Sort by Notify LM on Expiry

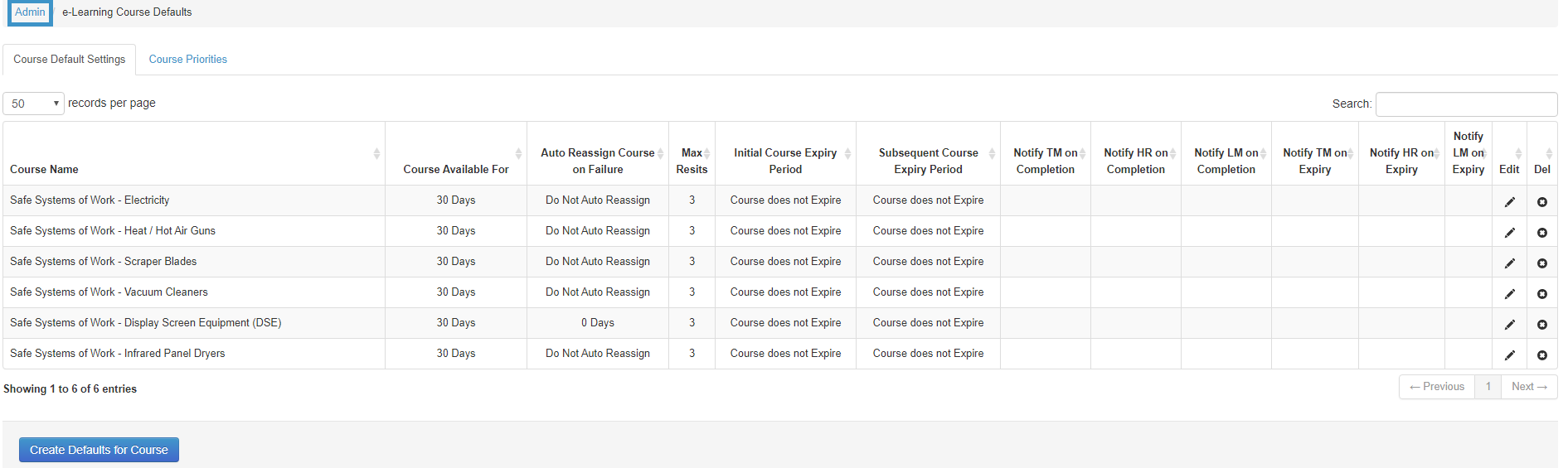pyautogui.click(x=1468, y=153)
